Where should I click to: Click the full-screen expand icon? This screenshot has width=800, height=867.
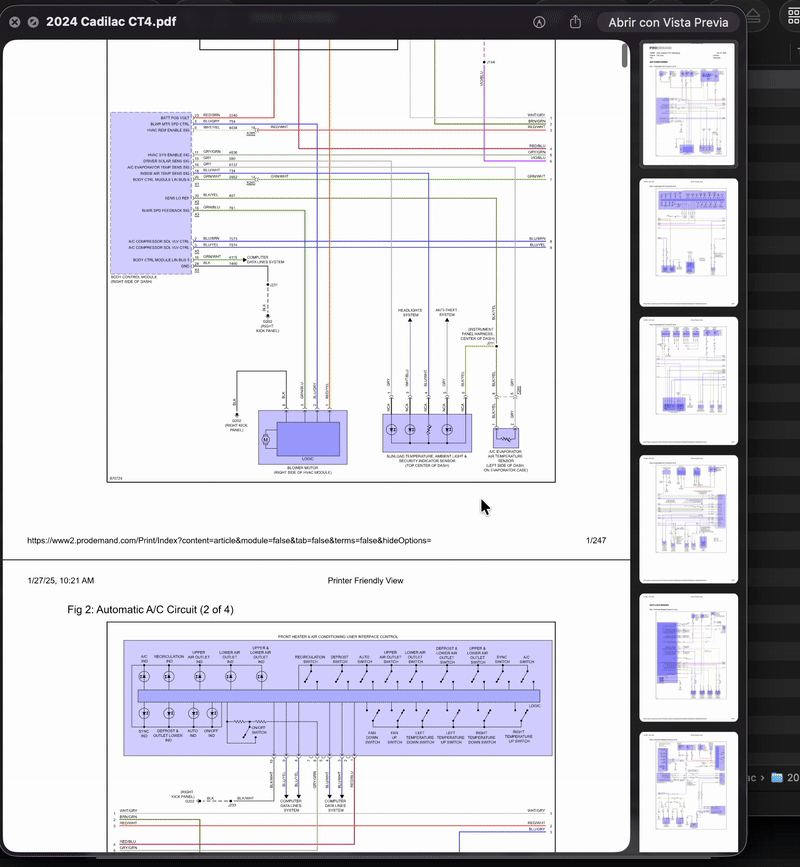32,21
